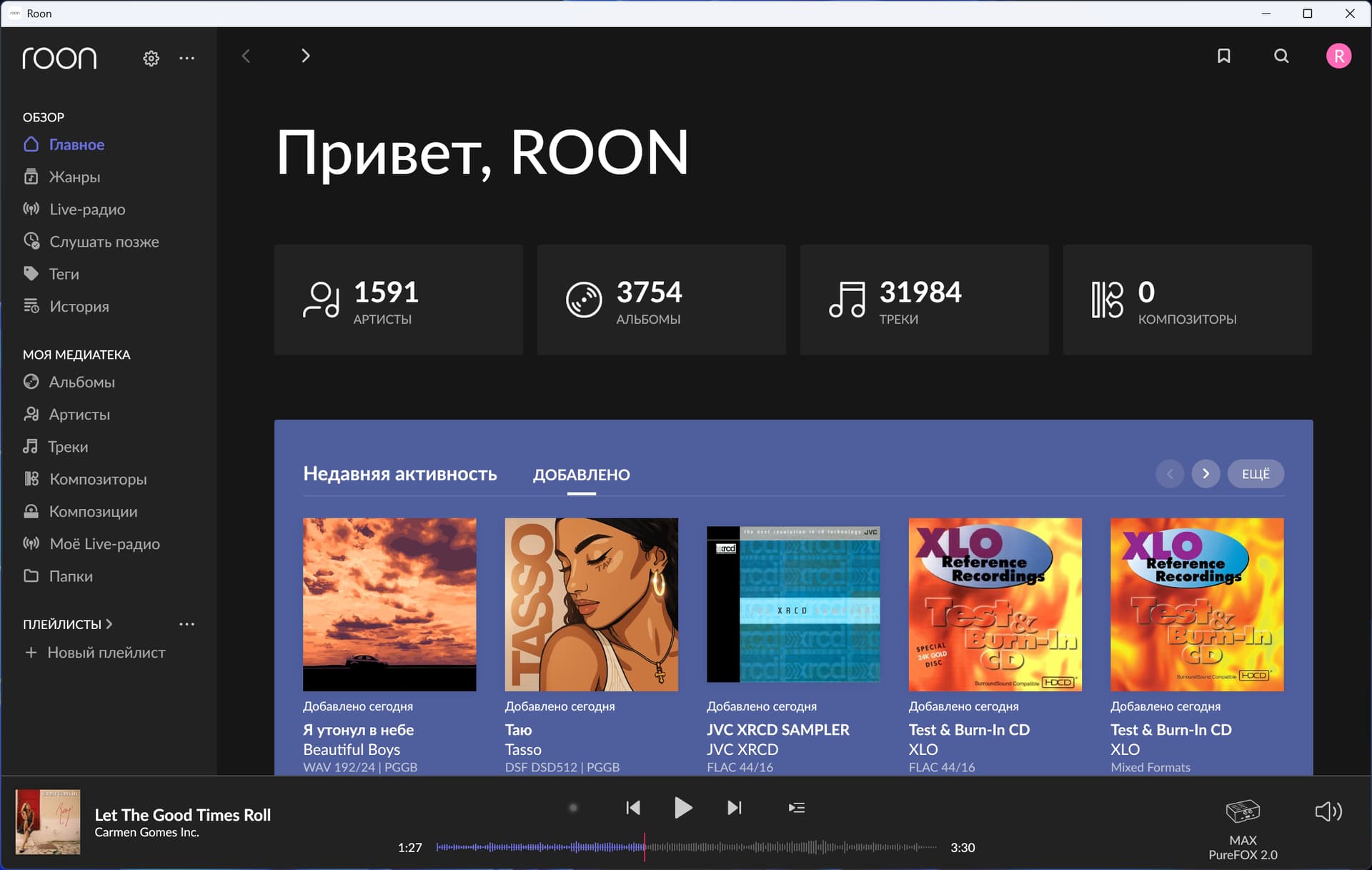
Task: Click the volume speaker icon
Action: click(1328, 811)
